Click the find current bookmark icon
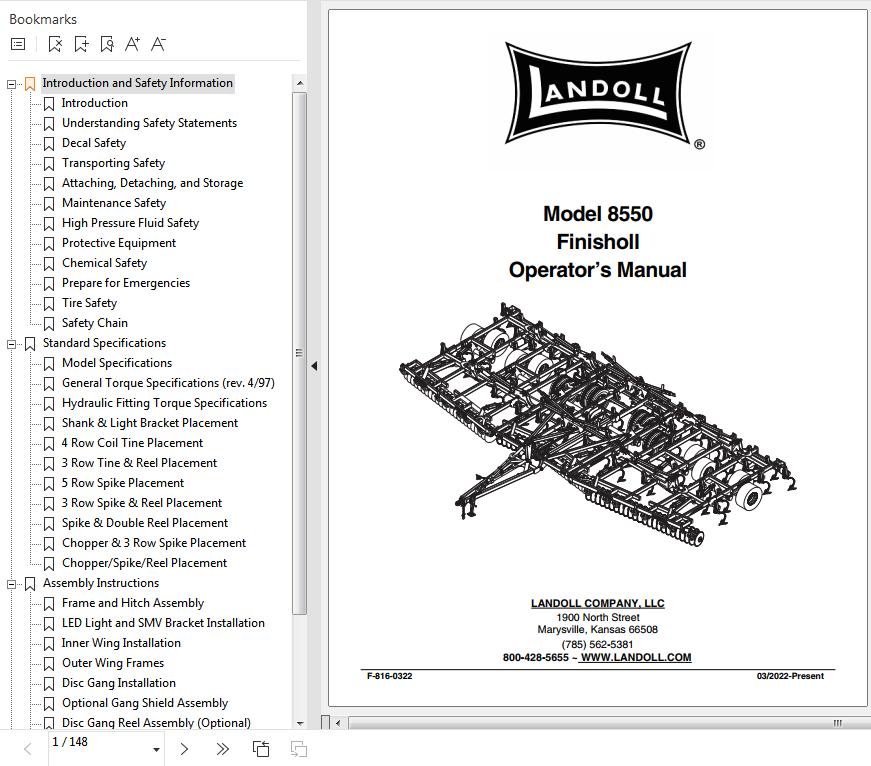 click(x=107, y=44)
